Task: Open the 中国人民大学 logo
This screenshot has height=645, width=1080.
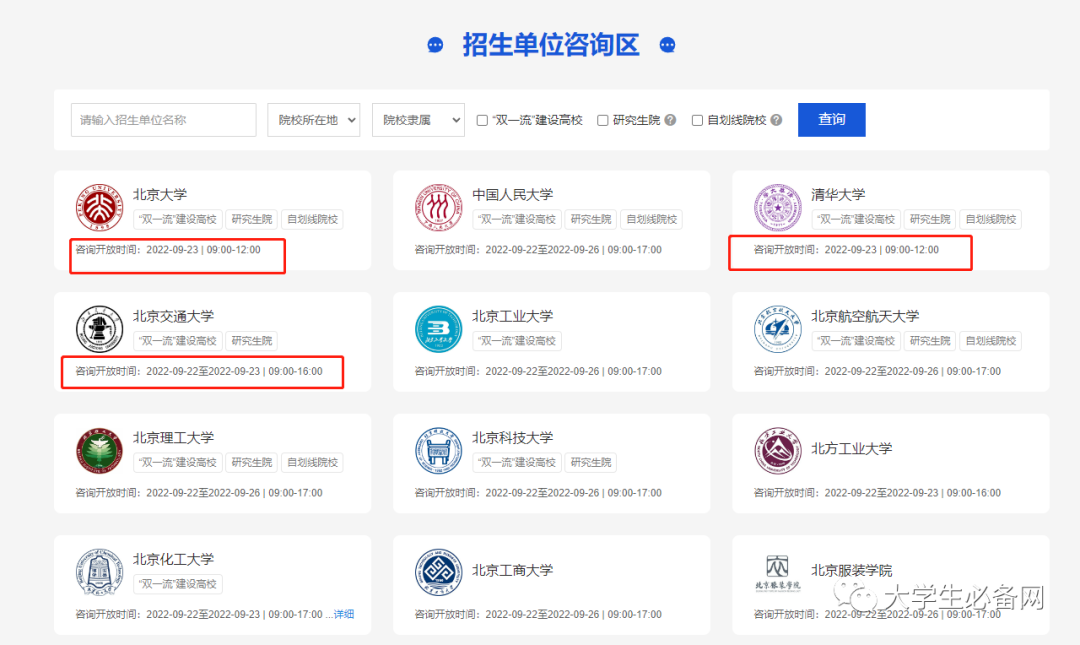Action: (x=439, y=207)
